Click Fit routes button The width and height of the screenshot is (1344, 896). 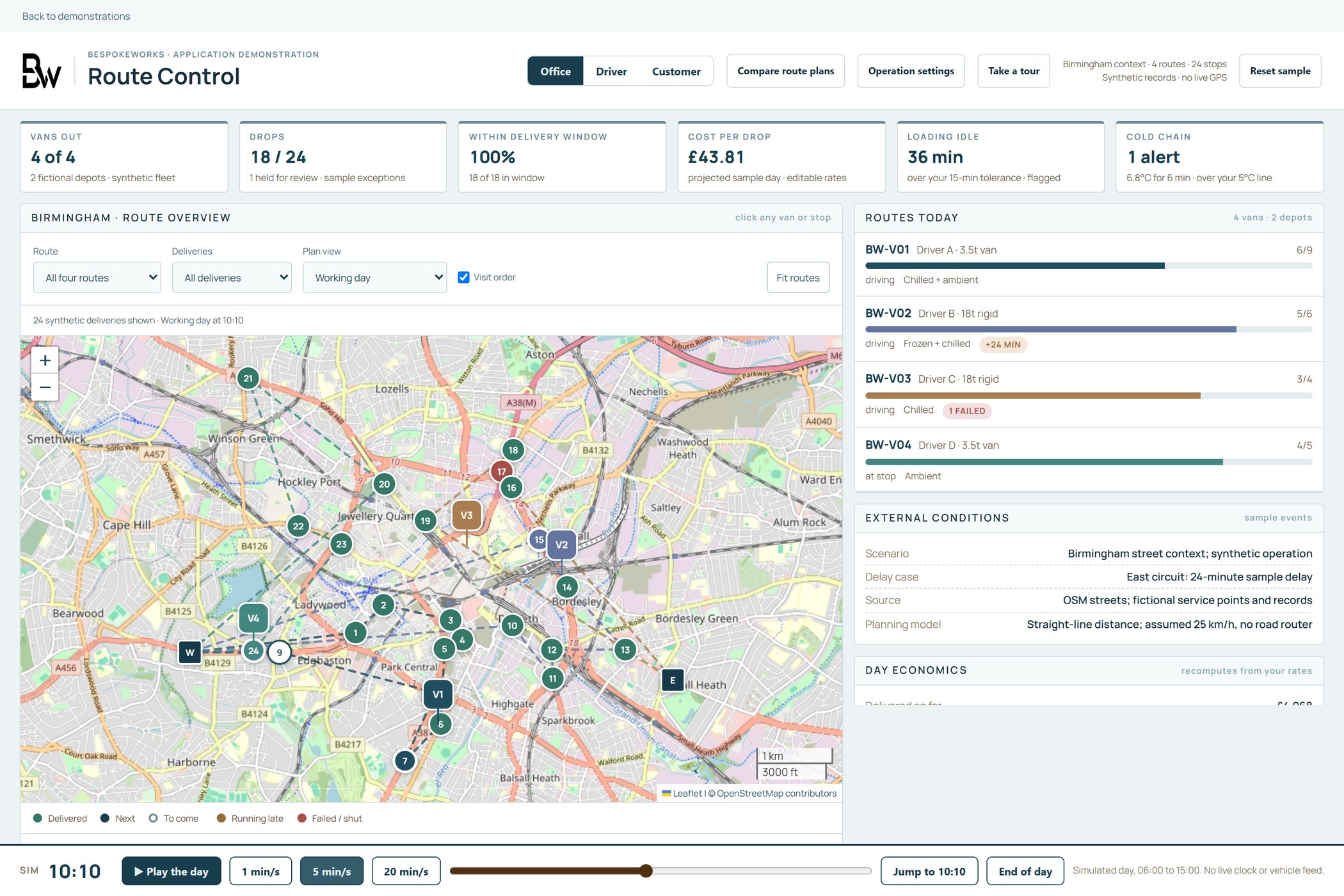point(798,277)
